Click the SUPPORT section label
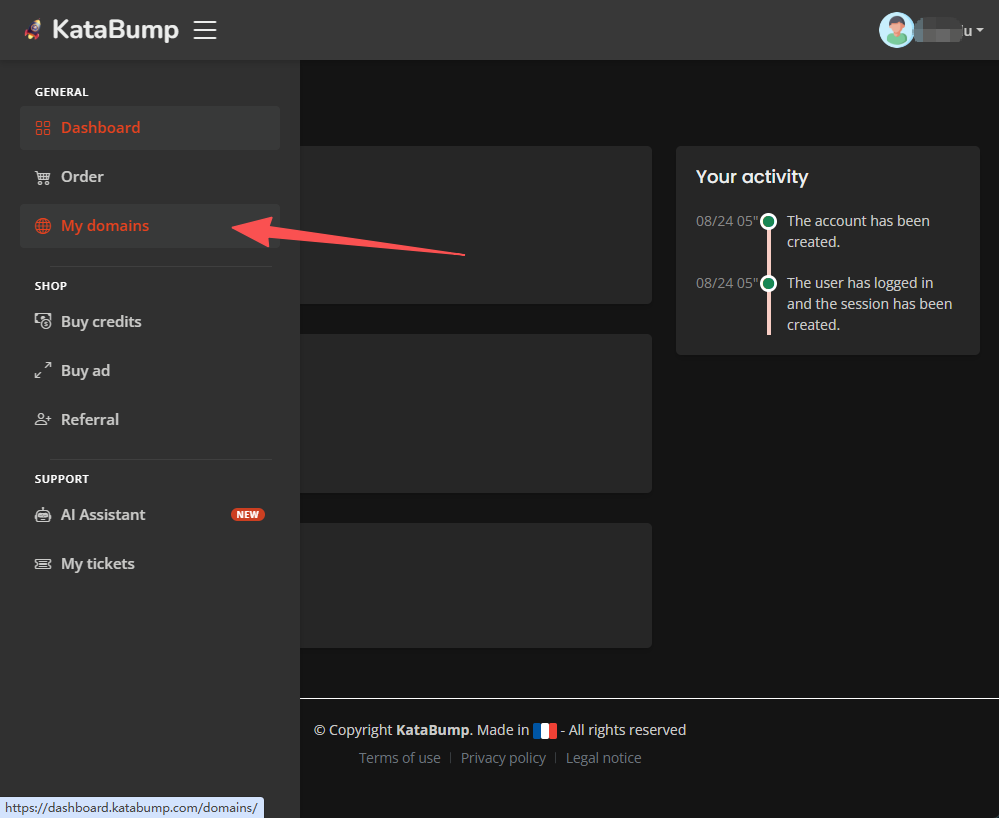Screen dimensions: 999x818 click(62, 479)
